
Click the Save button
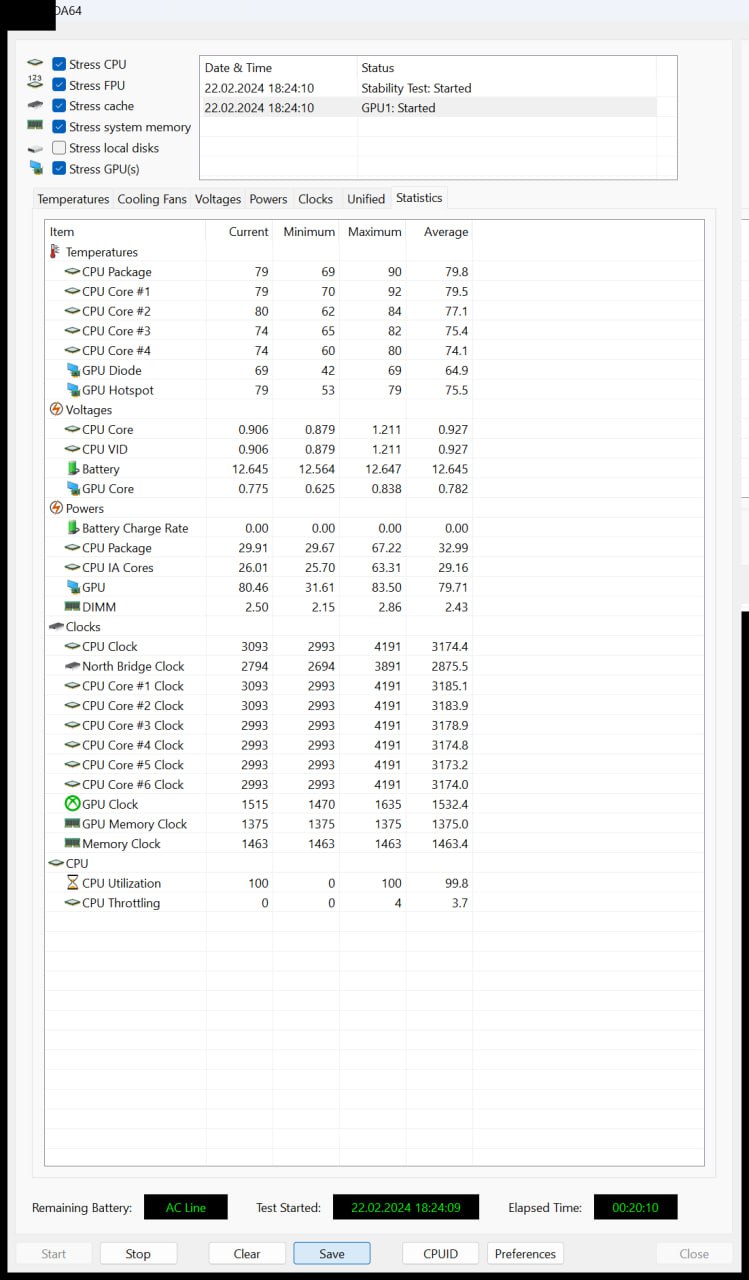point(332,1254)
